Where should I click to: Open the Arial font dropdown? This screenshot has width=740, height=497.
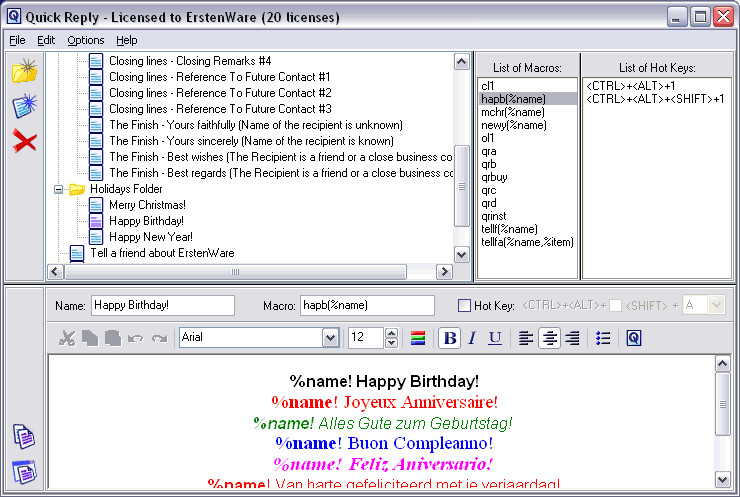coord(331,337)
